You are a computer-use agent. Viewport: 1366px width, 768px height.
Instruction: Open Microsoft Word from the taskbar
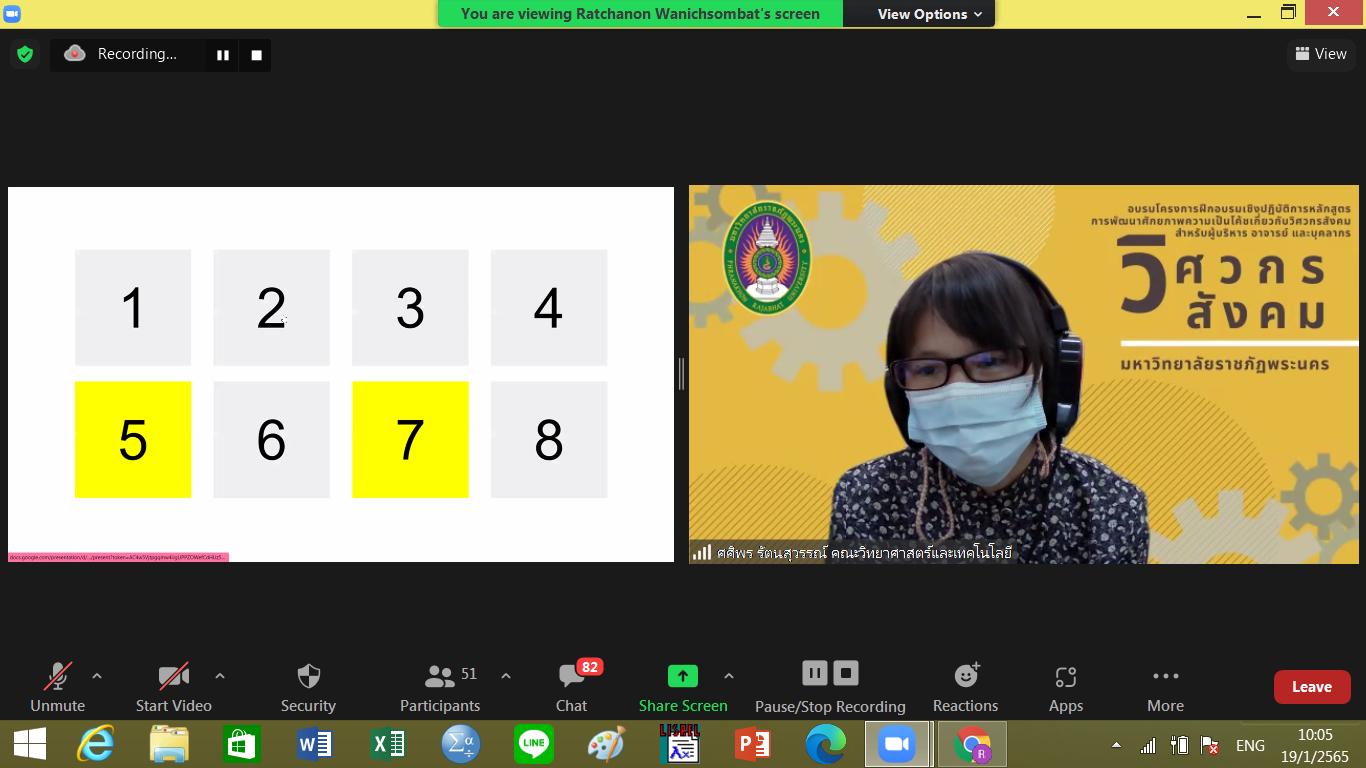tap(314, 745)
